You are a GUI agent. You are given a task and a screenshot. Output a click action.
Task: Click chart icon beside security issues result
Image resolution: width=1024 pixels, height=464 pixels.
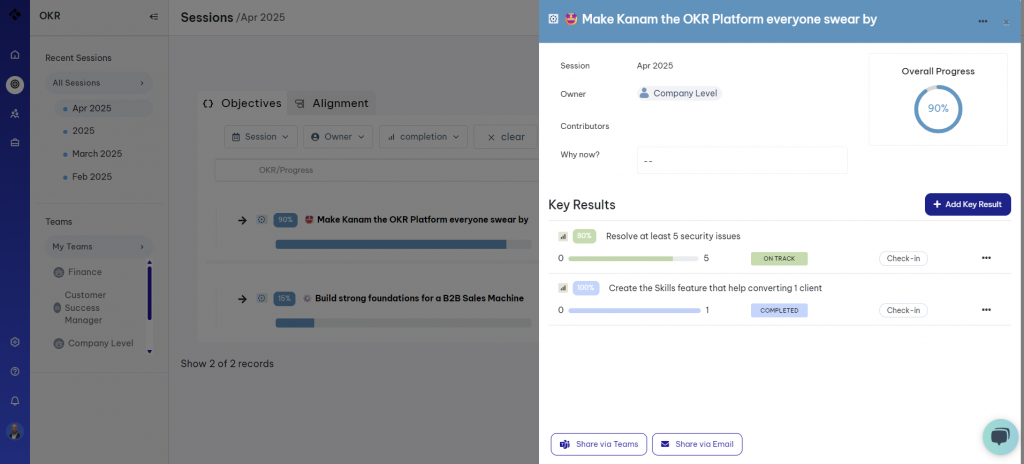(562, 237)
